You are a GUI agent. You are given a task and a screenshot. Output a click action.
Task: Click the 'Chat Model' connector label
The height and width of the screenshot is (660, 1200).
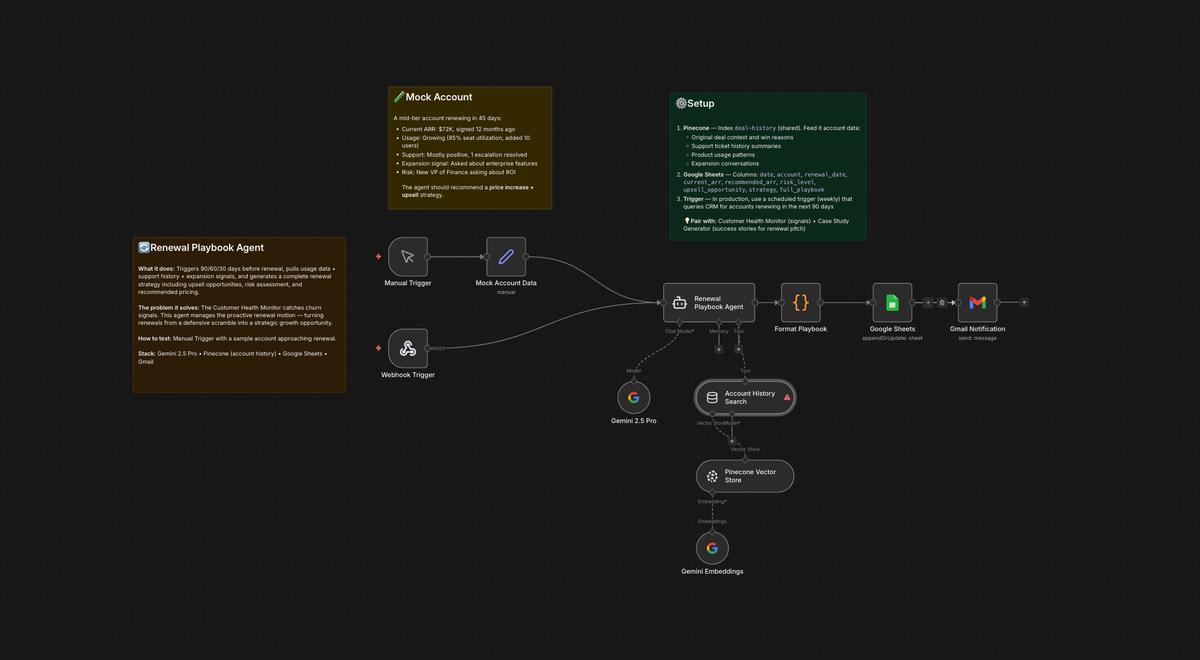tap(680, 330)
